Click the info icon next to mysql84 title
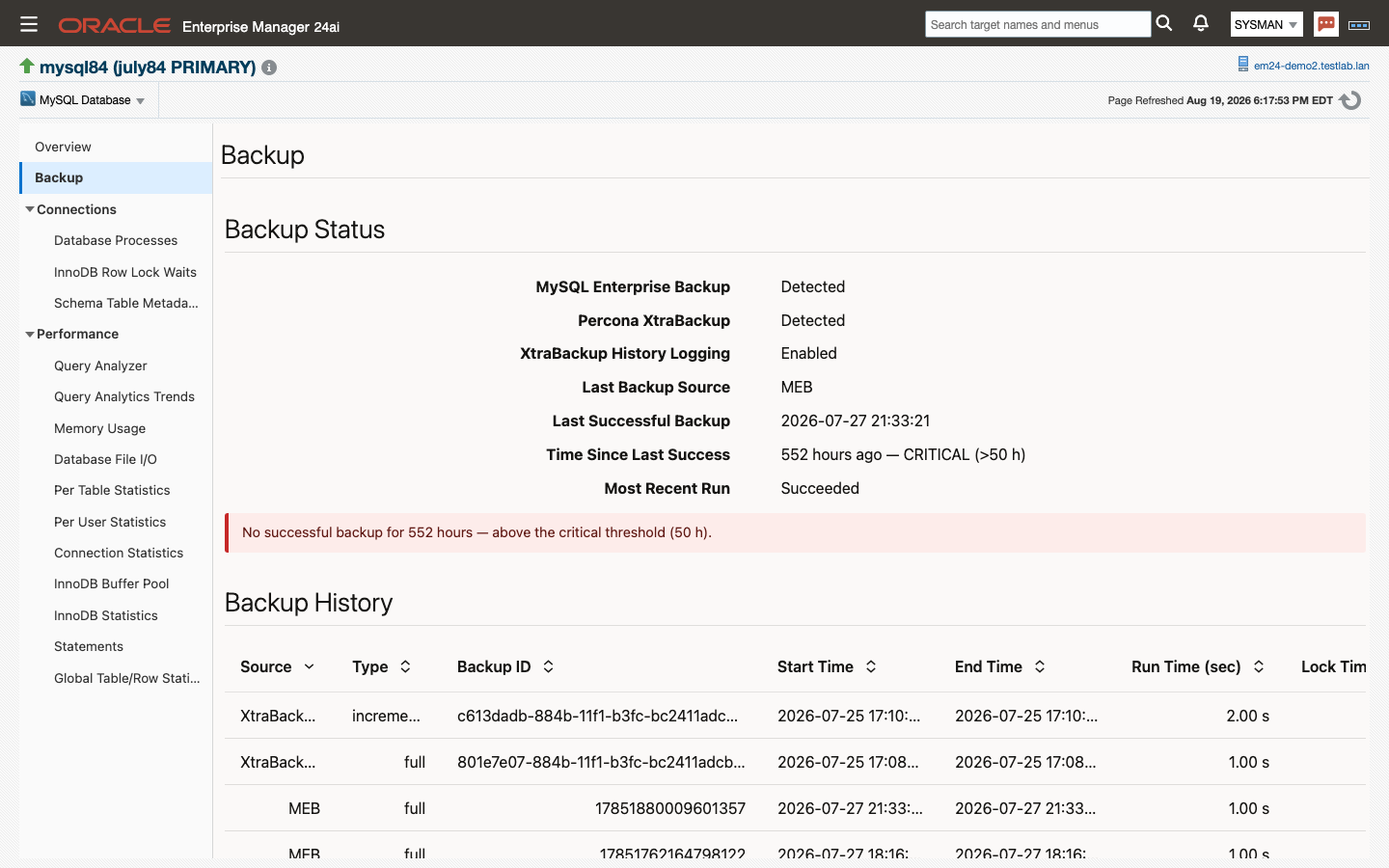This screenshot has height=868, width=1389. coord(269,68)
